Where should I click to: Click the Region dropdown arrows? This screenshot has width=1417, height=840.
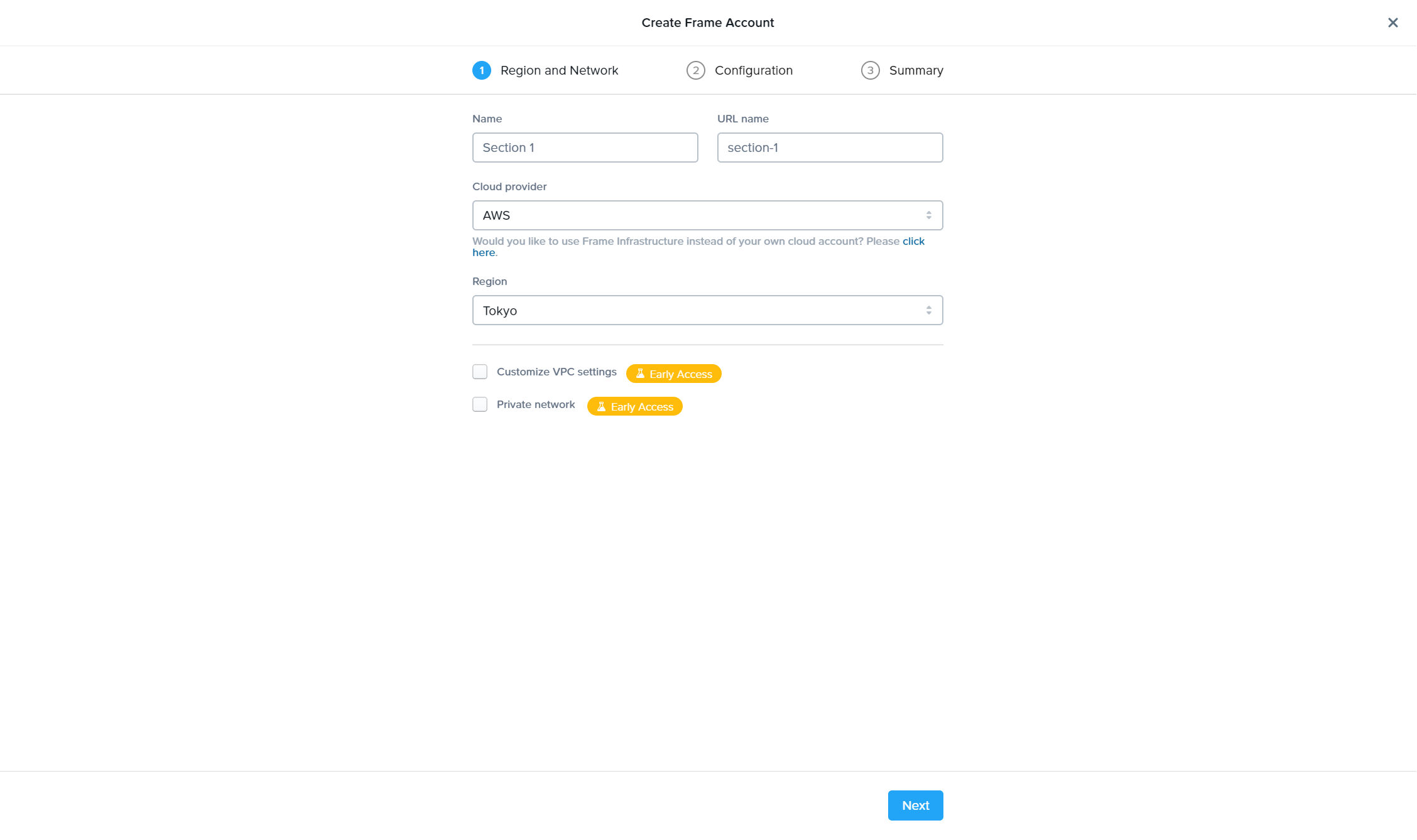[928, 310]
